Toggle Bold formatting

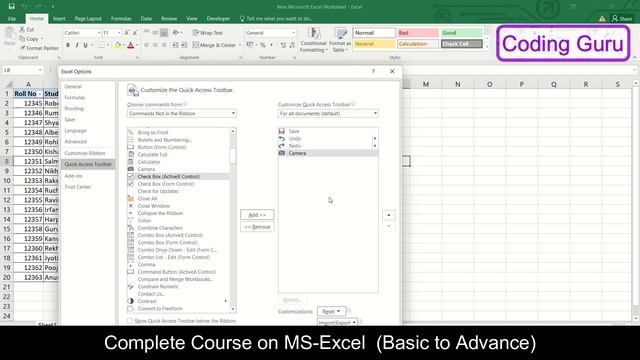pyautogui.click(x=68, y=45)
